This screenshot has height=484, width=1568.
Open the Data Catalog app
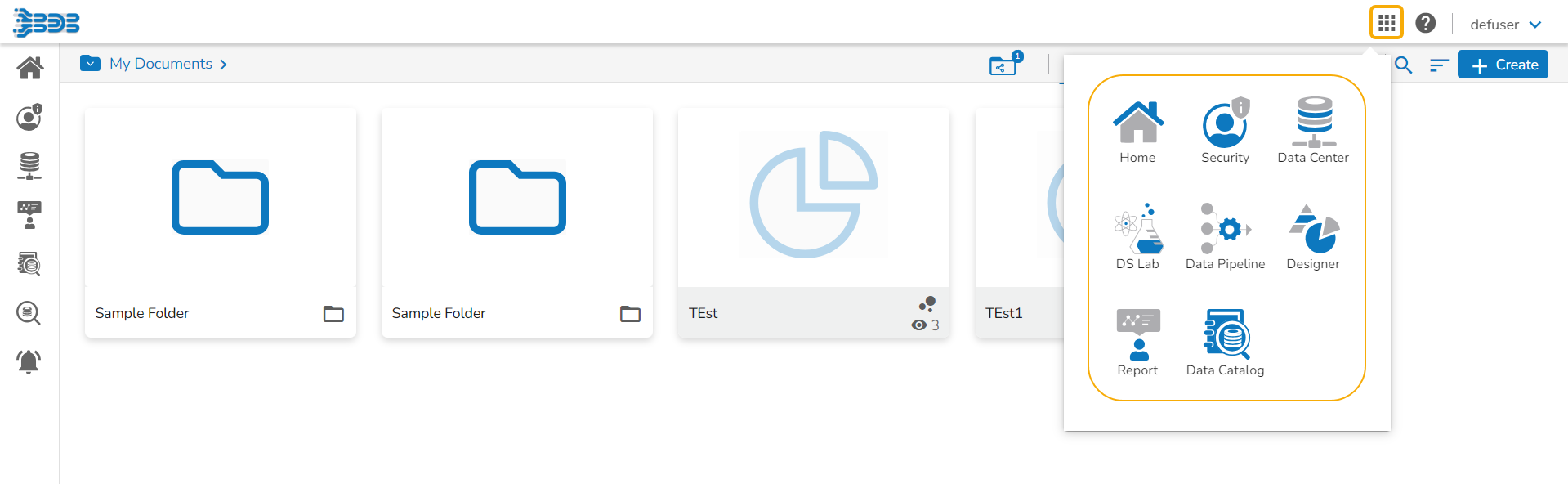coord(1225,343)
